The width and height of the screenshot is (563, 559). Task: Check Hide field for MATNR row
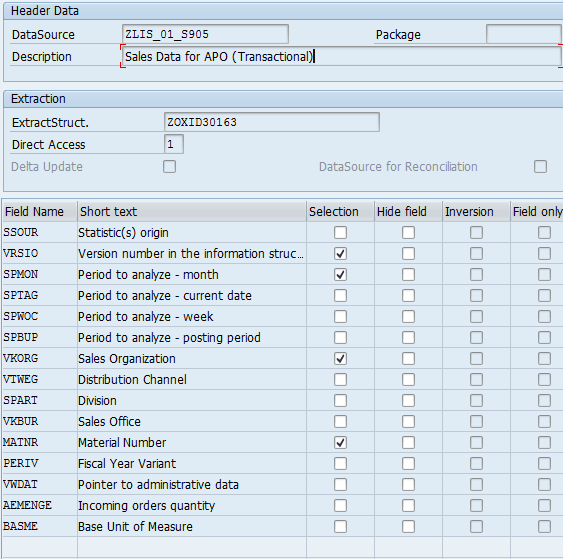pyautogui.click(x=409, y=443)
